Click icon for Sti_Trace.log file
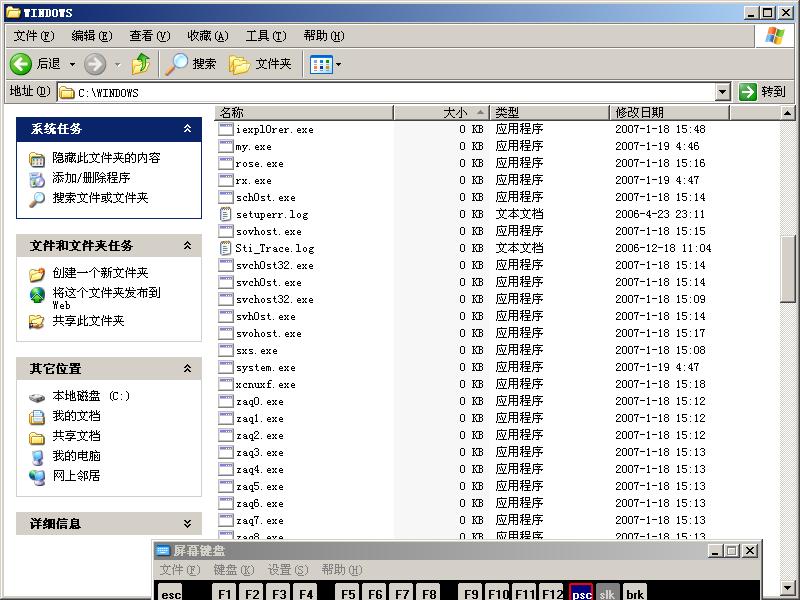Screen dimensions: 800x600 pyautogui.click(x=226, y=248)
